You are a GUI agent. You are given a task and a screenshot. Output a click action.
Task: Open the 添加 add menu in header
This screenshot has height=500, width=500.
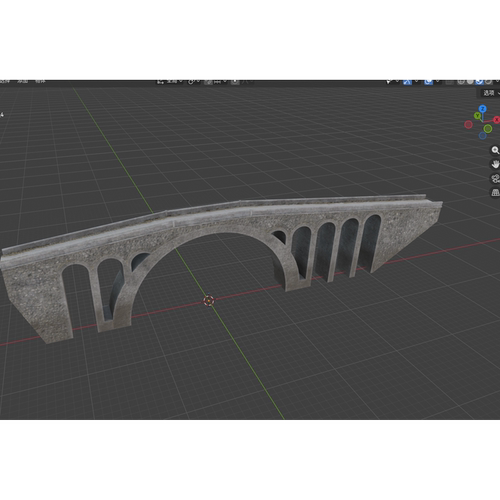tap(22, 81)
